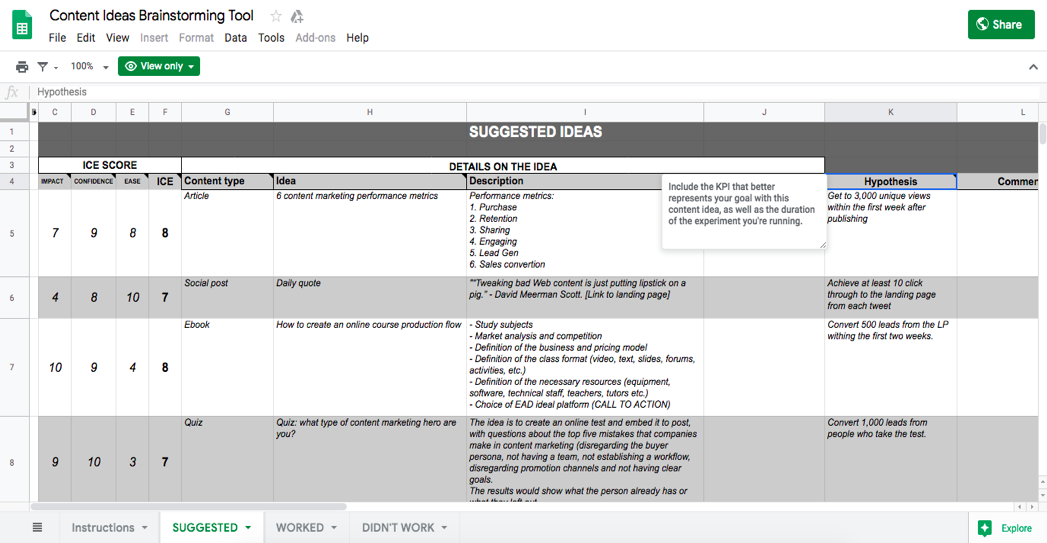Select the DETAILS ON THE IDEA cell
Viewport: 1047px width, 543px height.
[503, 166]
